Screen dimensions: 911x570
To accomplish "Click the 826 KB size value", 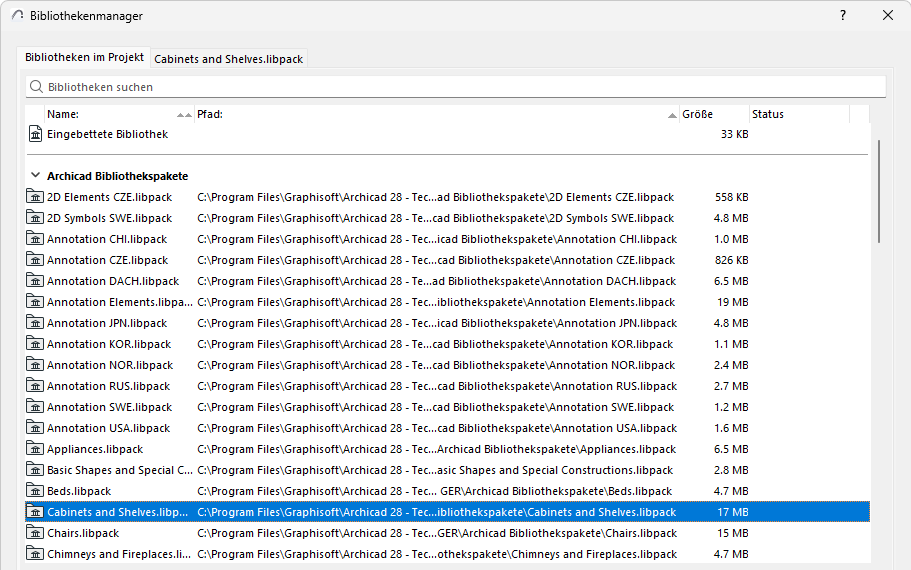I will click(x=731, y=260).
